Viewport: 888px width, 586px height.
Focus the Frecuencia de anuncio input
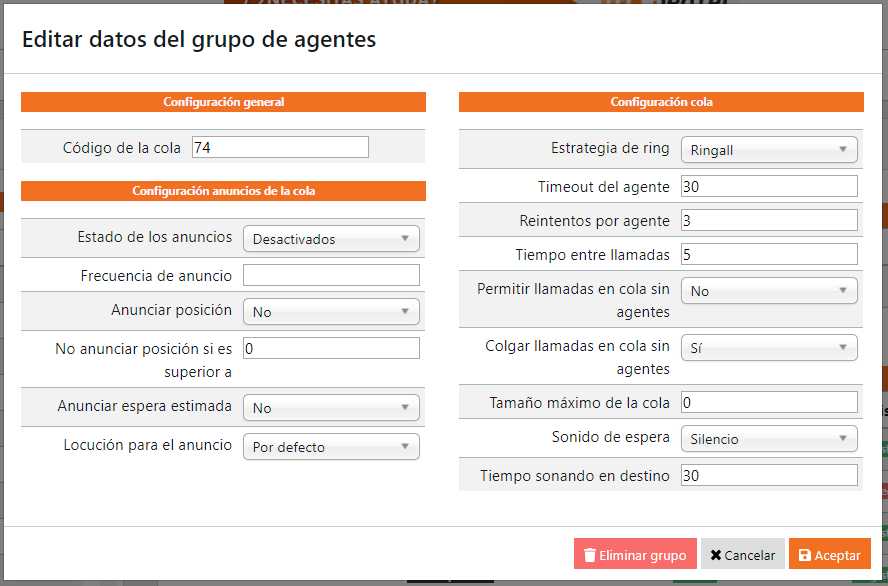[x=331, y=275]
